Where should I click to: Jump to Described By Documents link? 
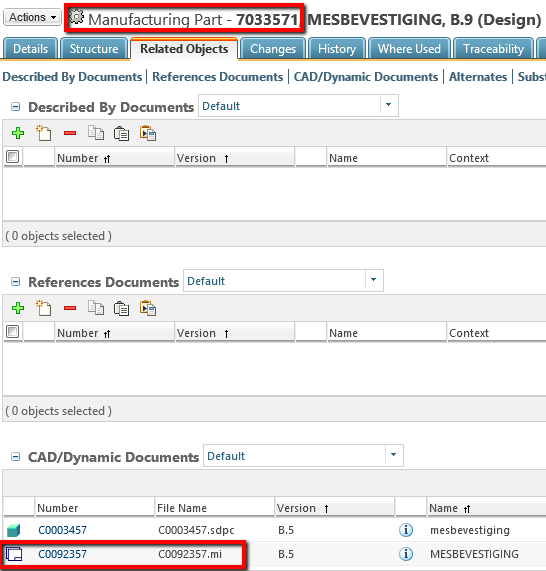pos(72,77)
